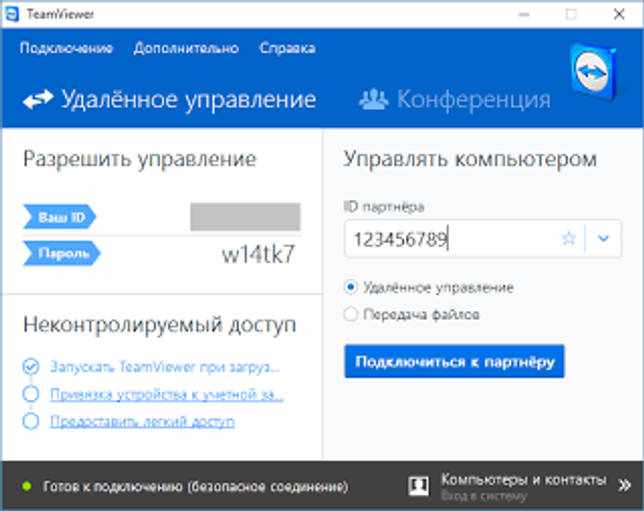Select Удалённое управление radio button
Screen dimensions: 644x511
351,287
